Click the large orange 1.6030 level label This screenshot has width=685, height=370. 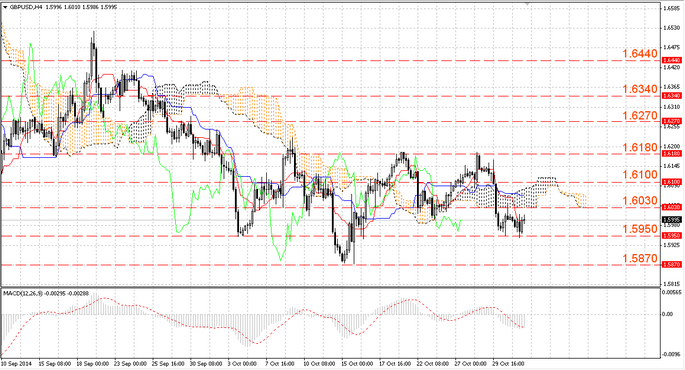(x=640, y=201)
